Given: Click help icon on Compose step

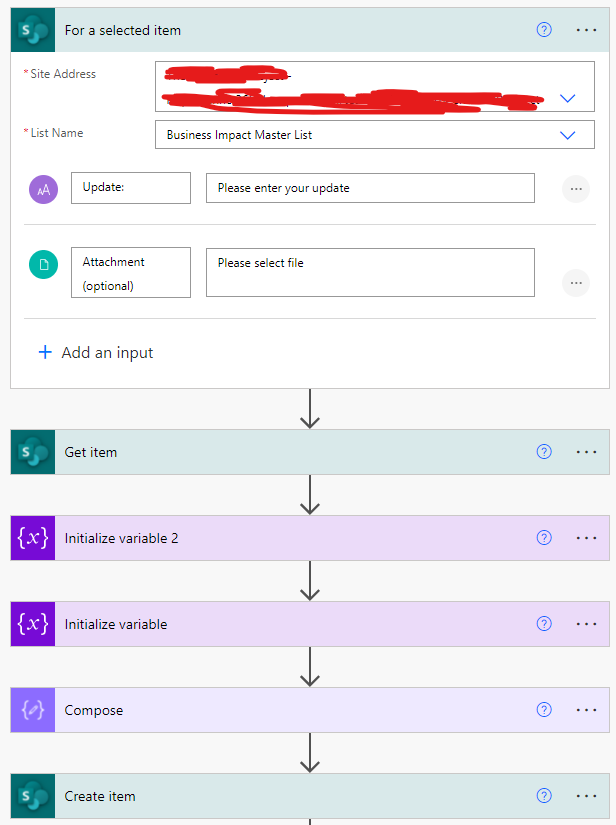Looking at the screenshot, I should 544,710.
